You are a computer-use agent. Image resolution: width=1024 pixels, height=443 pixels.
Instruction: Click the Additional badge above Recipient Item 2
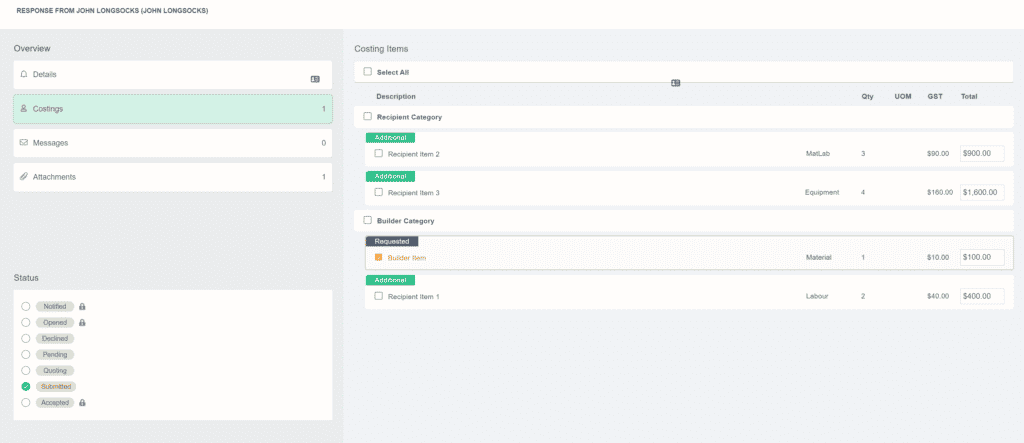(x=390, y=137)
